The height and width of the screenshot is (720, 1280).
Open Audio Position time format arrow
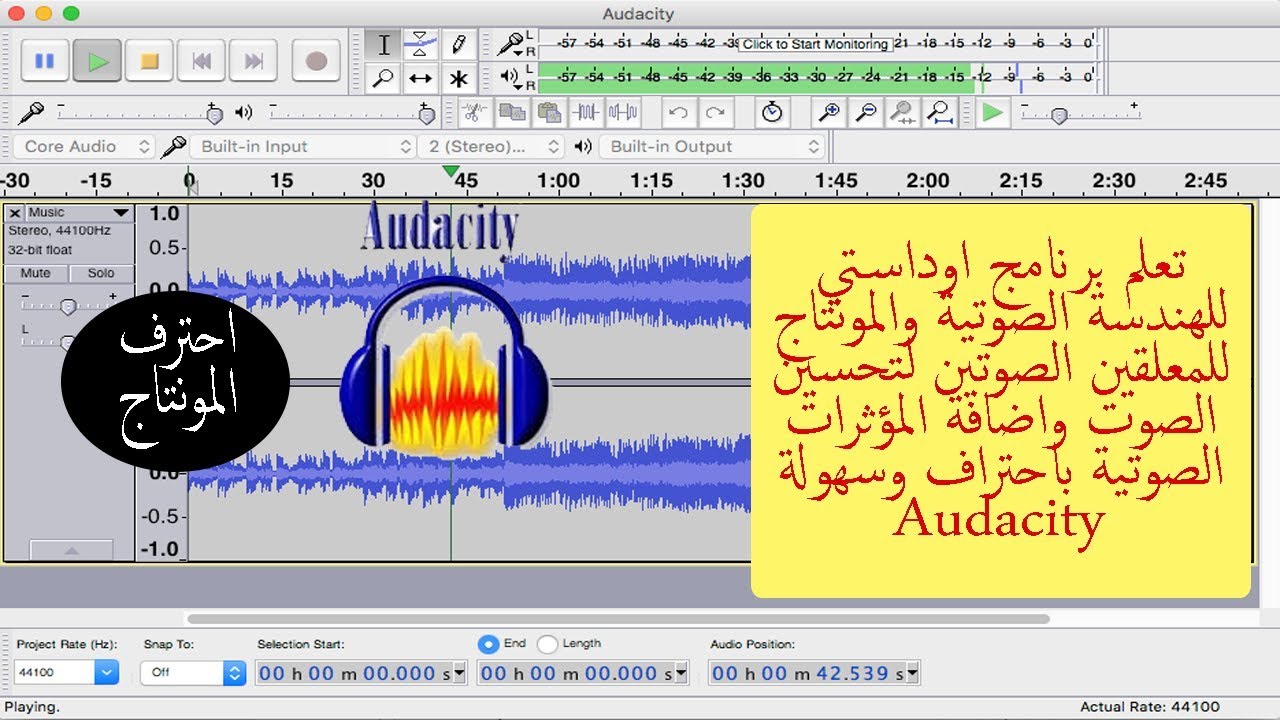pos(914,673)
